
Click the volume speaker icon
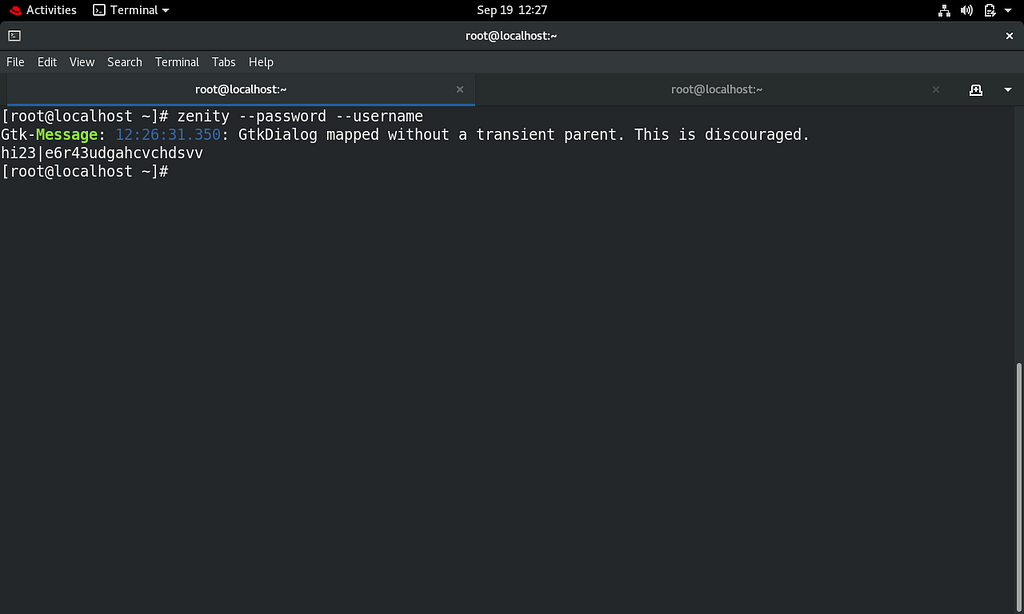click(967, 10)
